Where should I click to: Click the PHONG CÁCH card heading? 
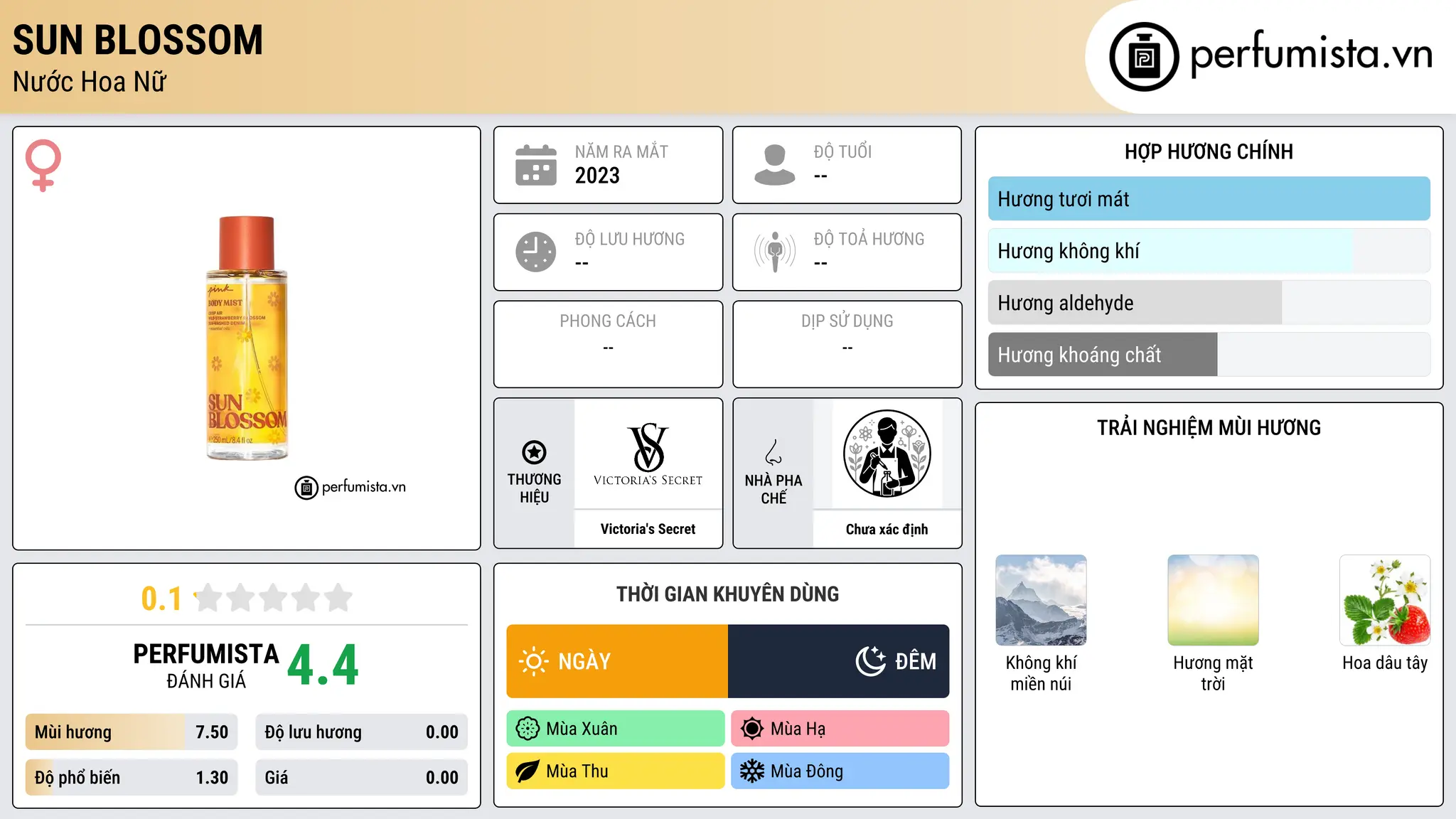click(x=608, y=321)
